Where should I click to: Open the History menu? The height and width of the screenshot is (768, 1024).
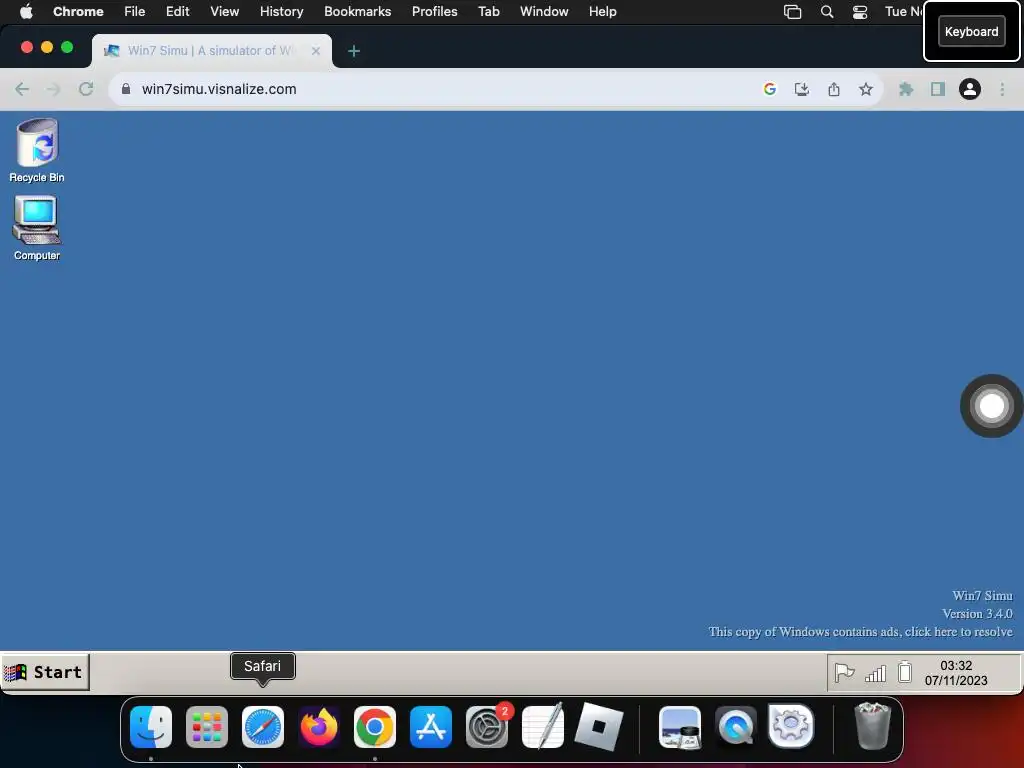click(281, 11)
